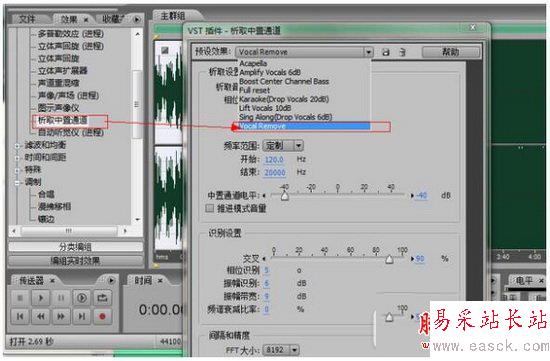Close the 电平 panel tab

click(x=541, y=281)
